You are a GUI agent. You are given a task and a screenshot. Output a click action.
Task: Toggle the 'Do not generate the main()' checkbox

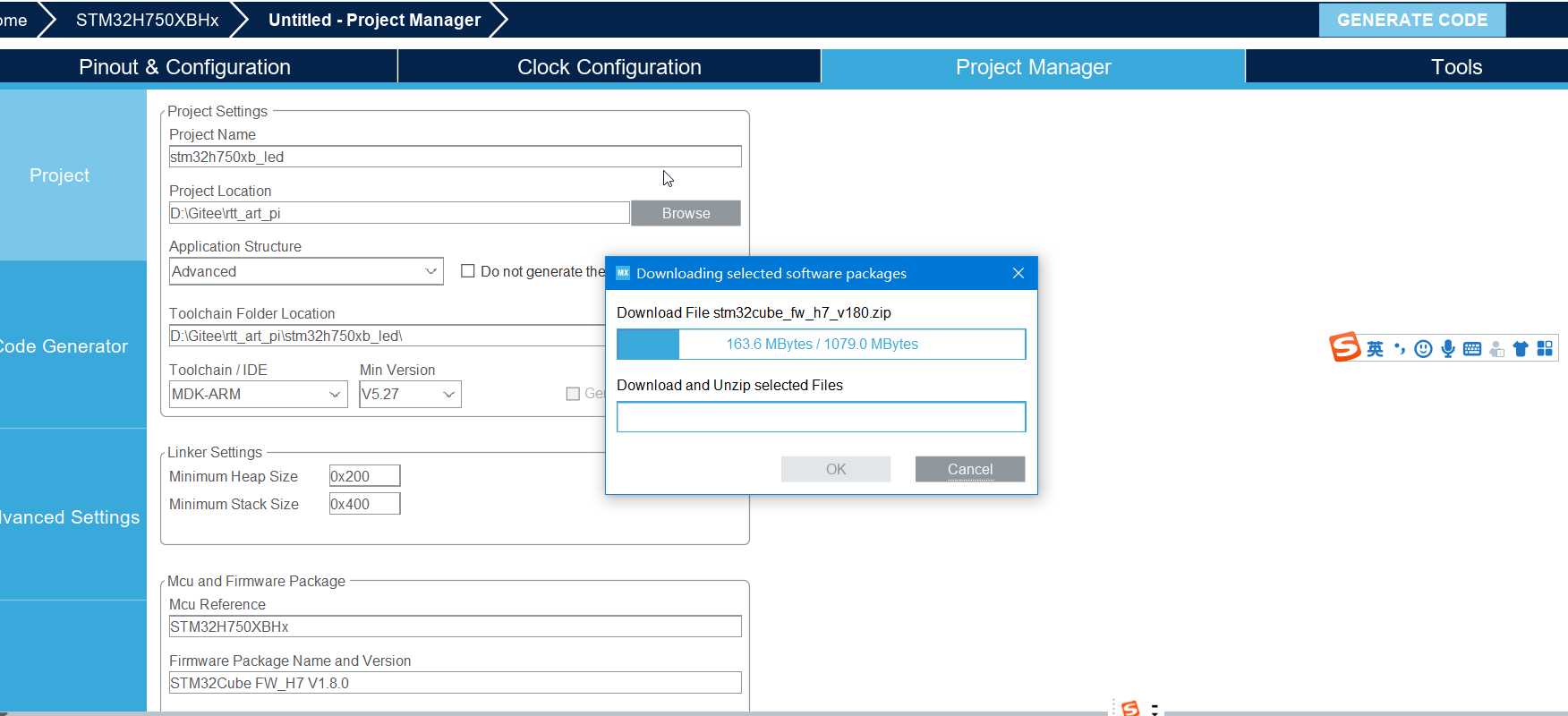pos(467,270)
